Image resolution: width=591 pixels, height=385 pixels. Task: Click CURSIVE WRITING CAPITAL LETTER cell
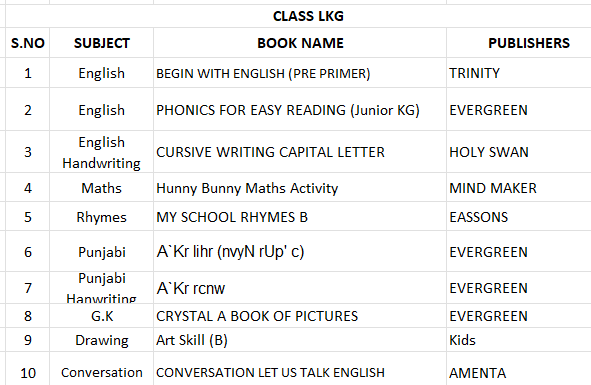(x=300, y=152)
